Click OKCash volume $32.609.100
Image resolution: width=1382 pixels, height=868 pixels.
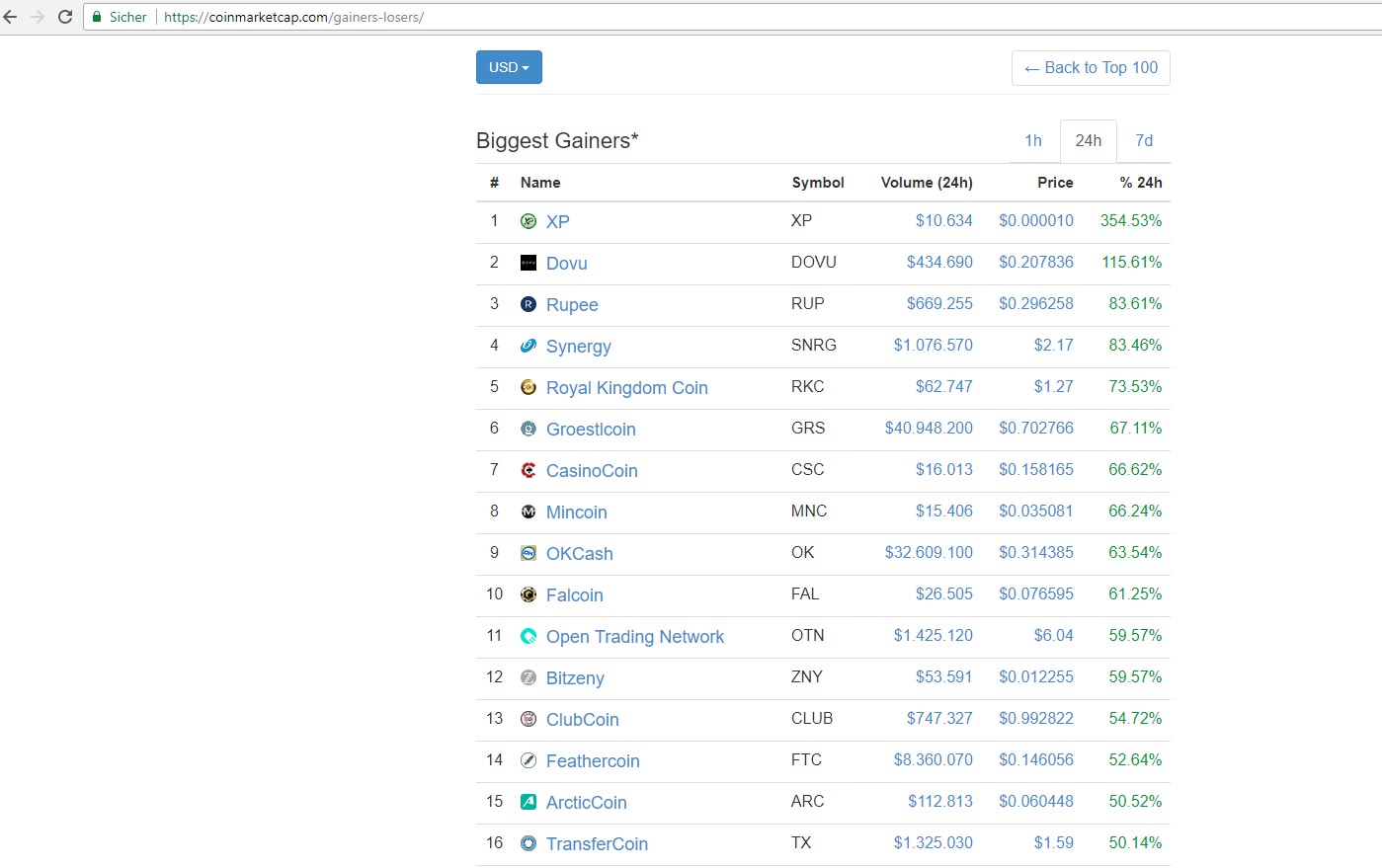[x=929, y=553]
